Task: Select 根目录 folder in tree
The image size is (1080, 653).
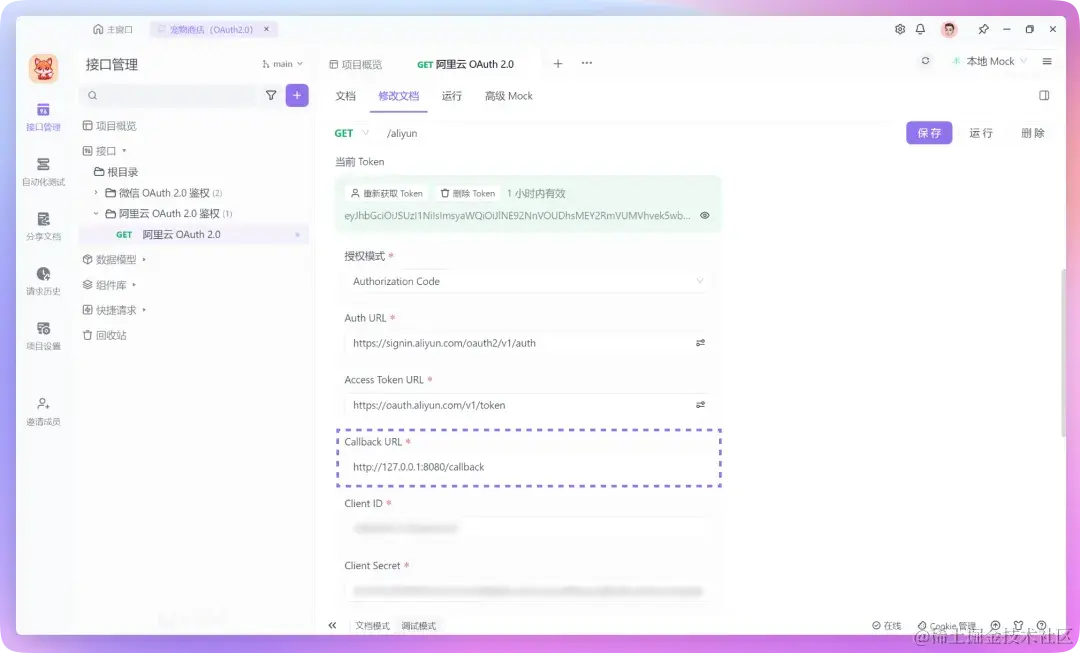Action: [x=116, y=172]
